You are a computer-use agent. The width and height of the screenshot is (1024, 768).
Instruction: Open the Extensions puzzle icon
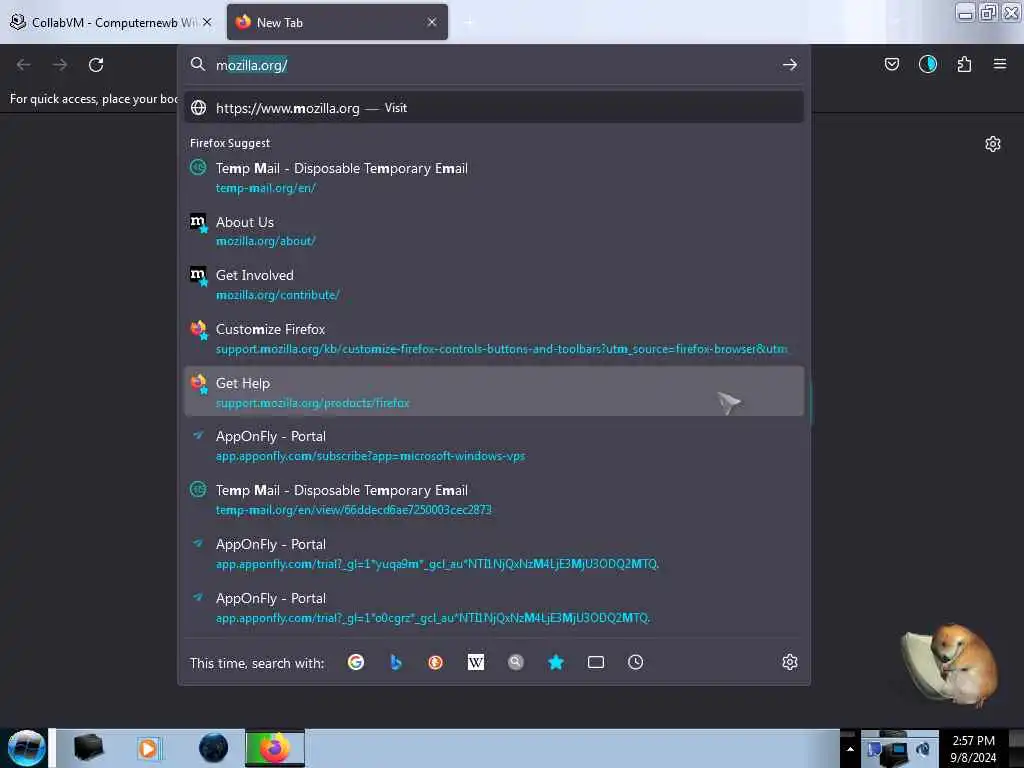click(964, 64)
